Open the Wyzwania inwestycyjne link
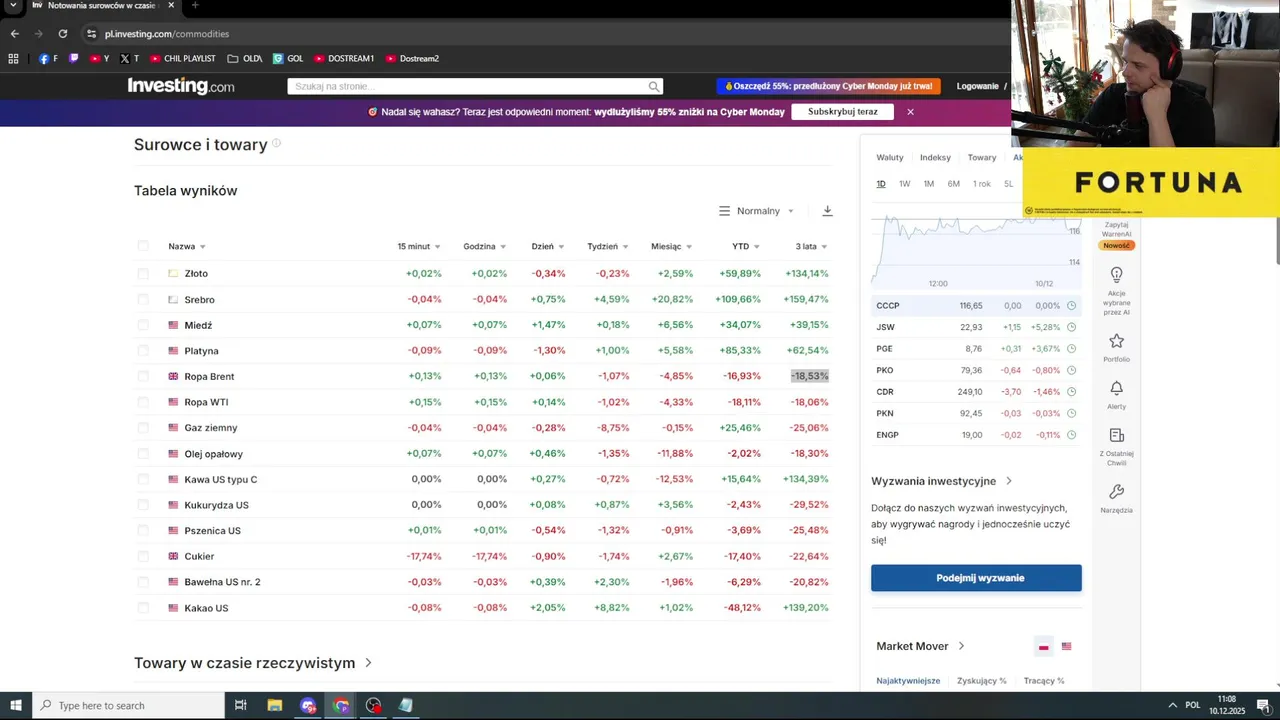1280x720 pixels. coord(942,481)
